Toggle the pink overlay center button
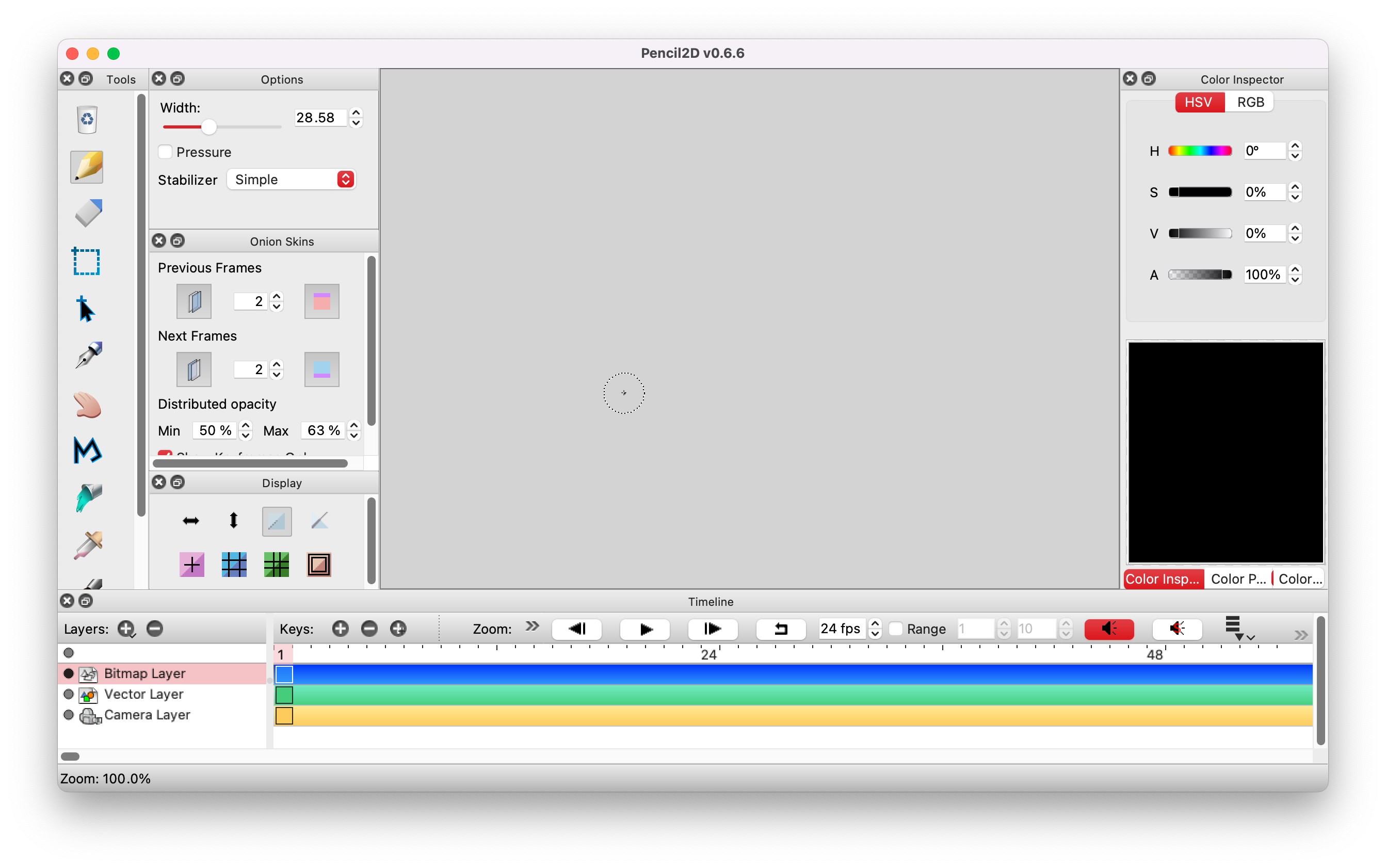 pos(191,565)
